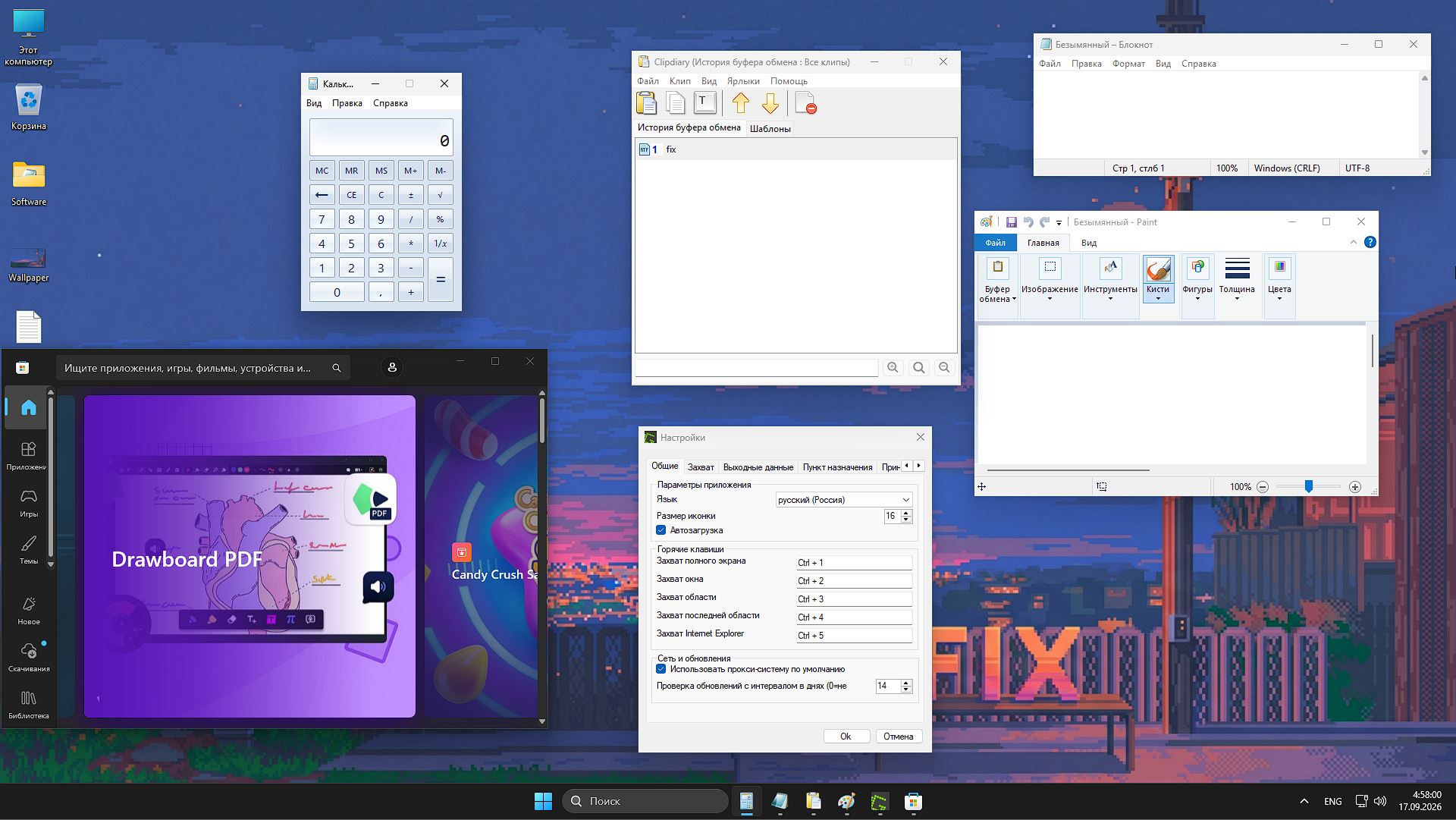Click the profile account icon in Store
The image size is (1456, 820).
[392, 368]
